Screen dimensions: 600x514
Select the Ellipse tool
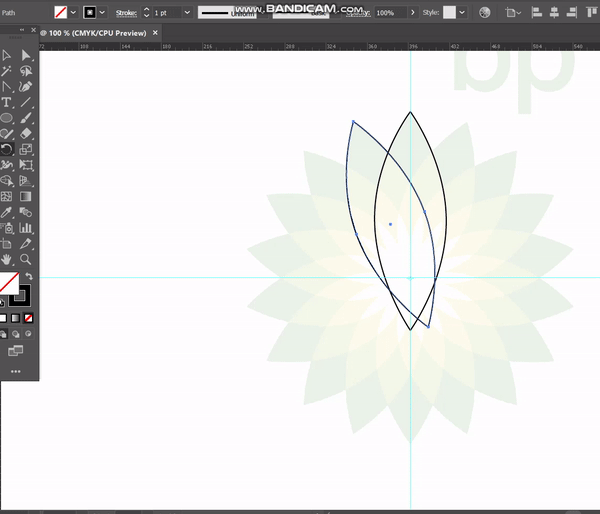point(6,118)
